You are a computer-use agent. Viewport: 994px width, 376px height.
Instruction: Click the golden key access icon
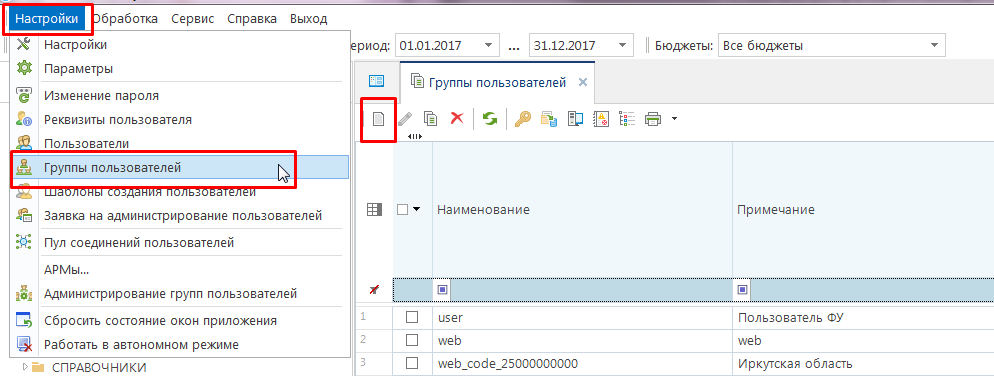pos(522,119)
